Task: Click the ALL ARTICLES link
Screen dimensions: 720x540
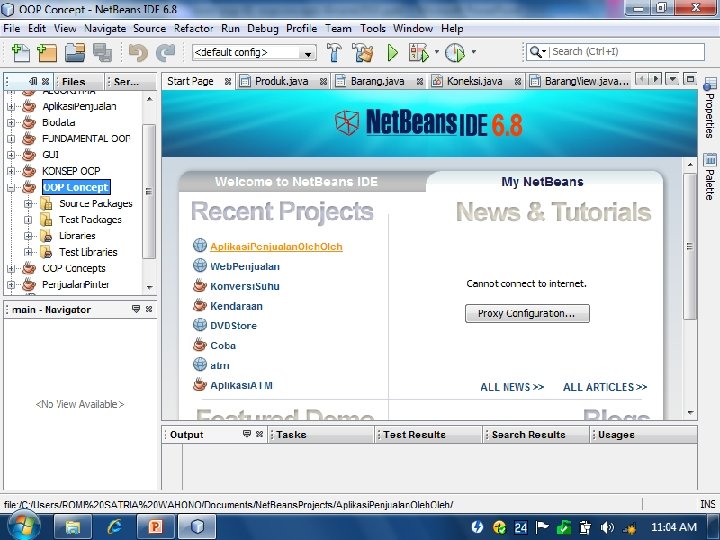Action: [x=605, y=387]
